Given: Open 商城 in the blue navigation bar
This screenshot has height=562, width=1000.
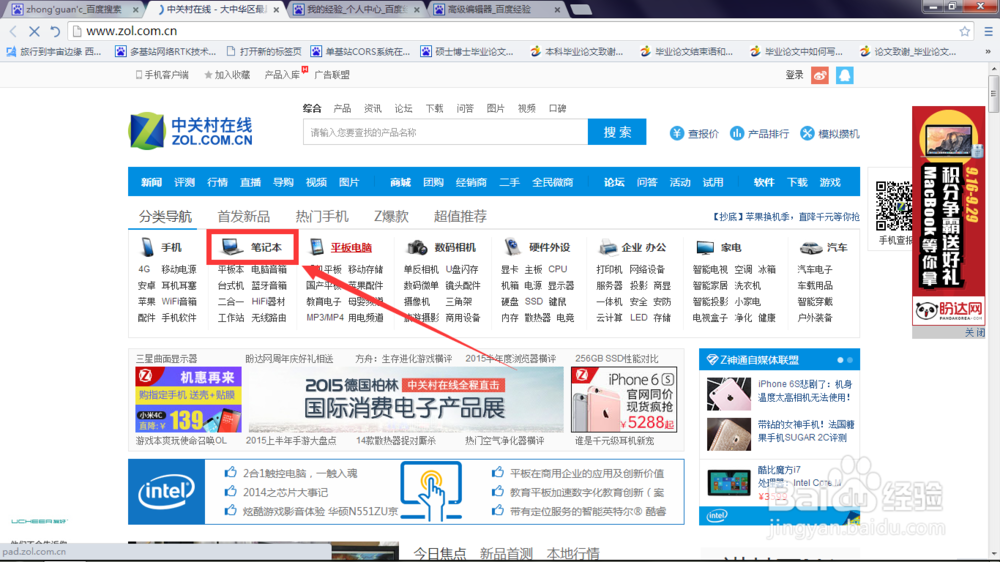Looking at the screenshot, I should pos(400,182).
